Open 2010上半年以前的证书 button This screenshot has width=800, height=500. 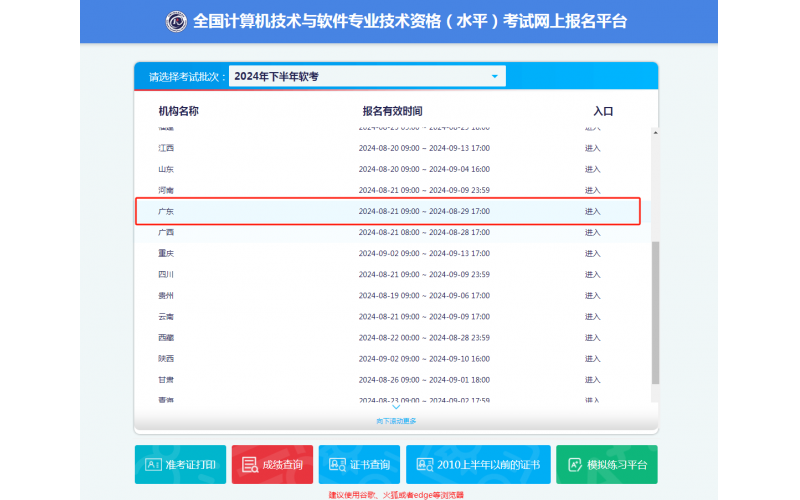click(478, 464)
